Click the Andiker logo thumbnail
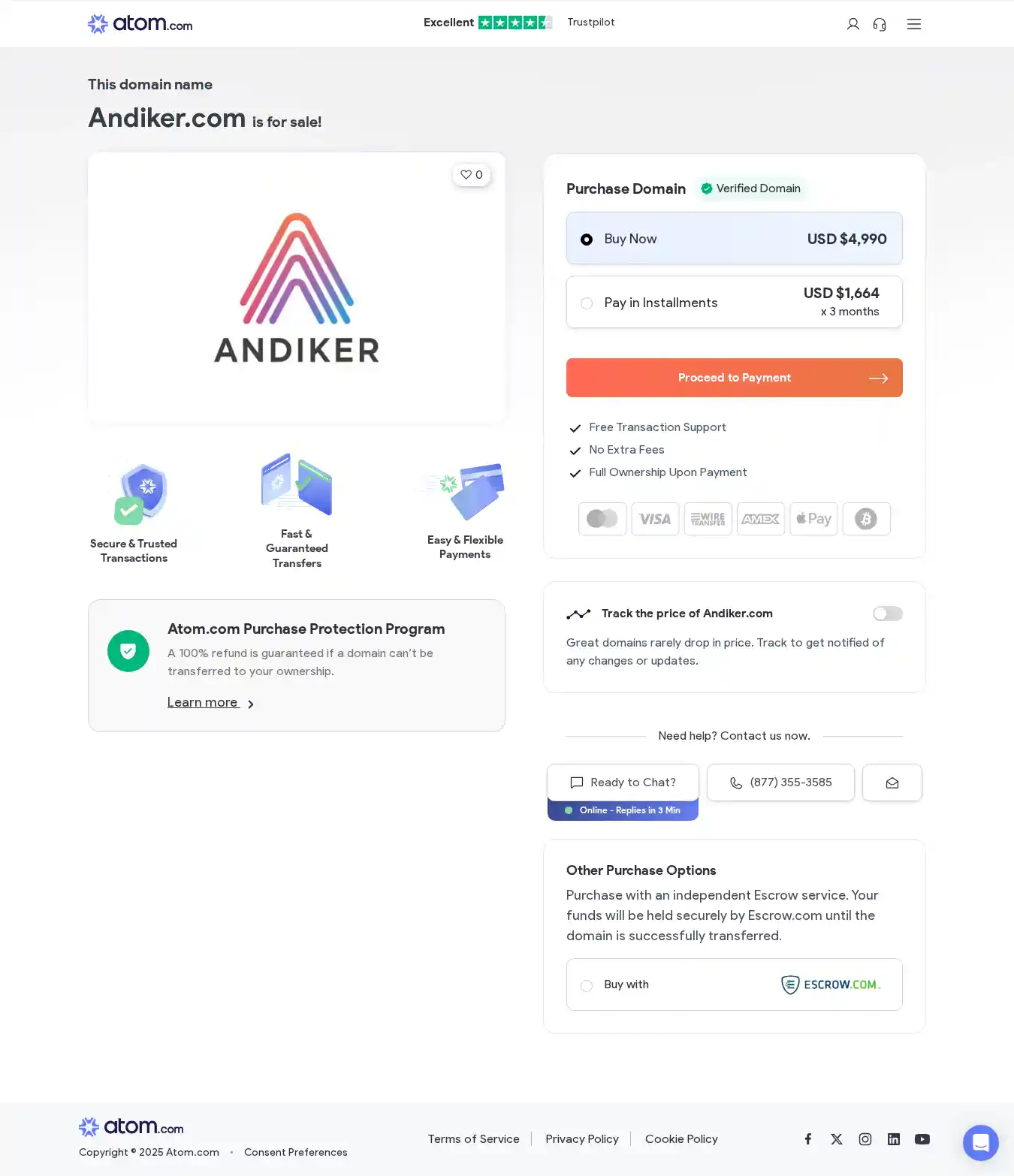Image resolution: width=1014 pixels, height=1176 pixels. click(x=297, y=288)
